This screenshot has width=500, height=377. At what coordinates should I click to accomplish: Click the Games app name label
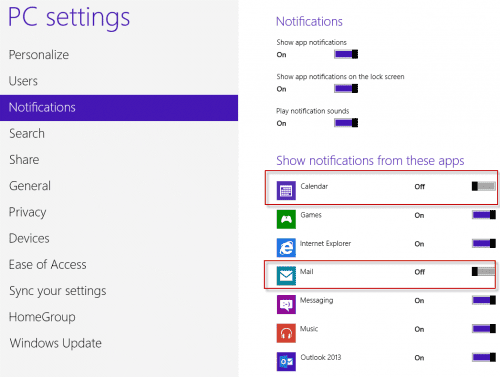(x=311, y=215)
